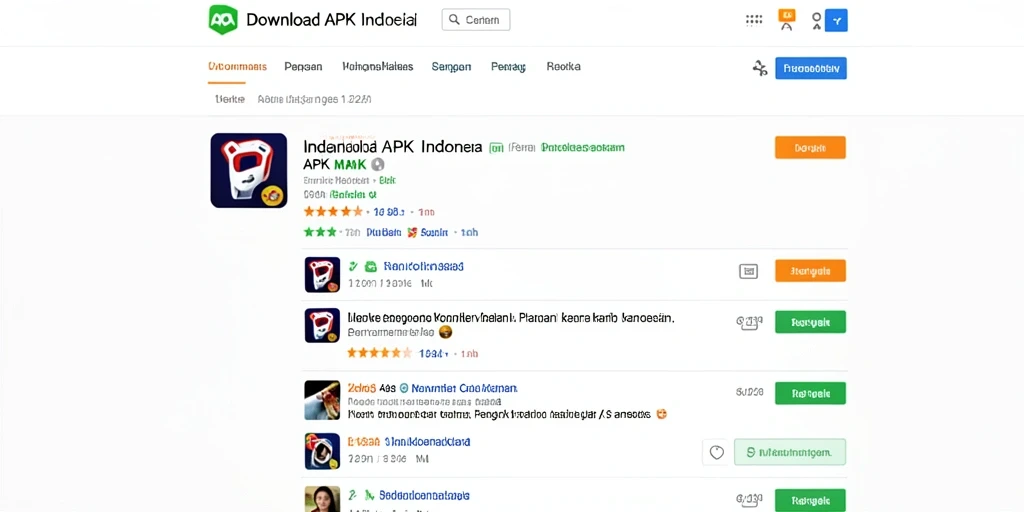
Task: Open the photo thumbnail in "Zelros" row
Action: 322,400
